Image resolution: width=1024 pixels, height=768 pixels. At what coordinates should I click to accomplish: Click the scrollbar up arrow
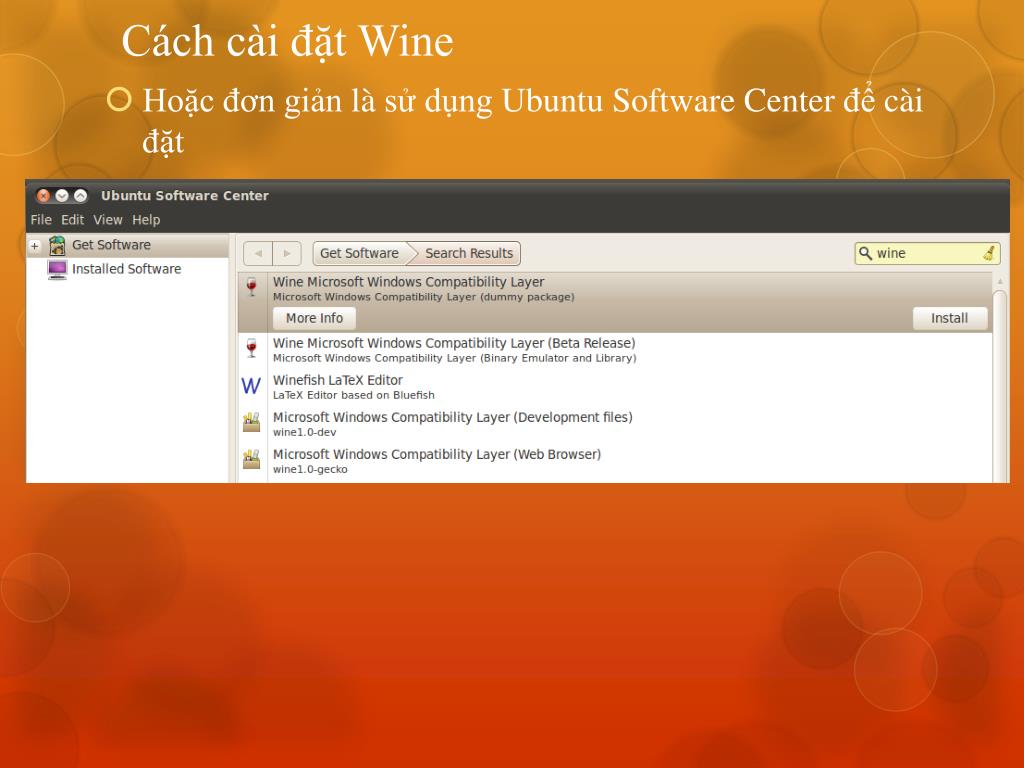coord(1000,281)
